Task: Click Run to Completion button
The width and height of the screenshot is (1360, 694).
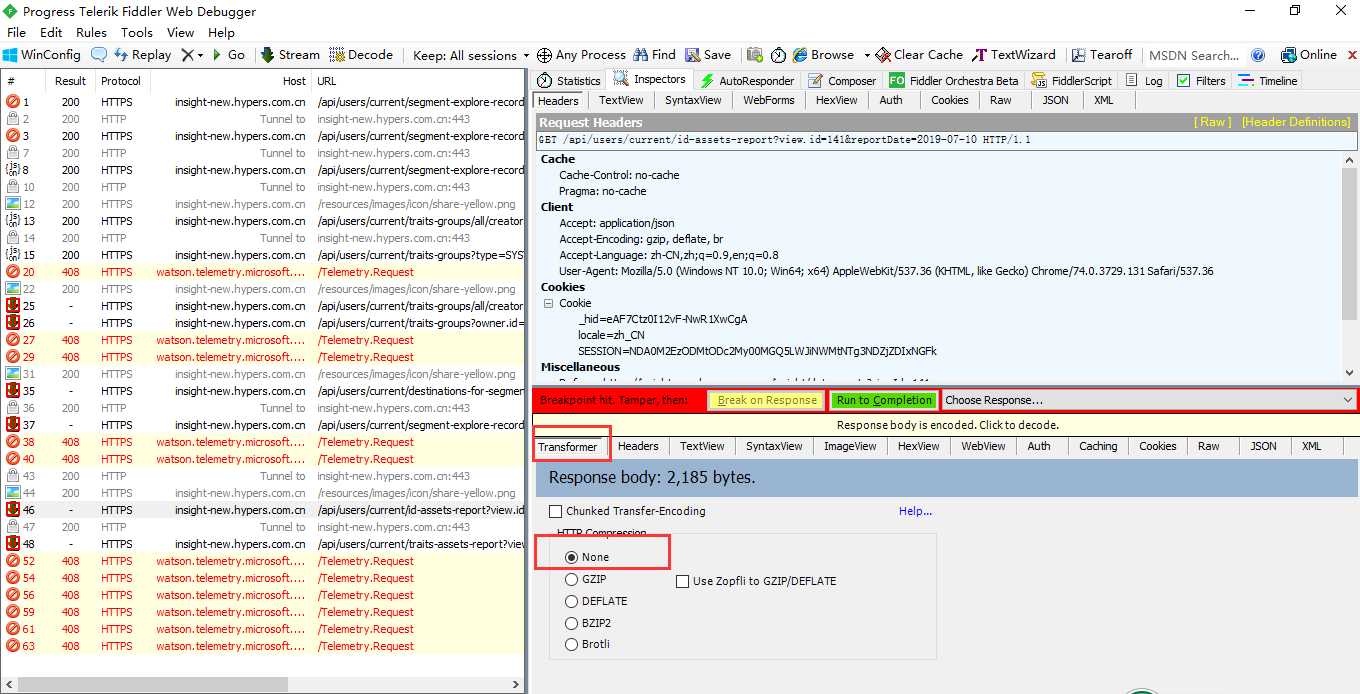Action: [x=885, y=400]
